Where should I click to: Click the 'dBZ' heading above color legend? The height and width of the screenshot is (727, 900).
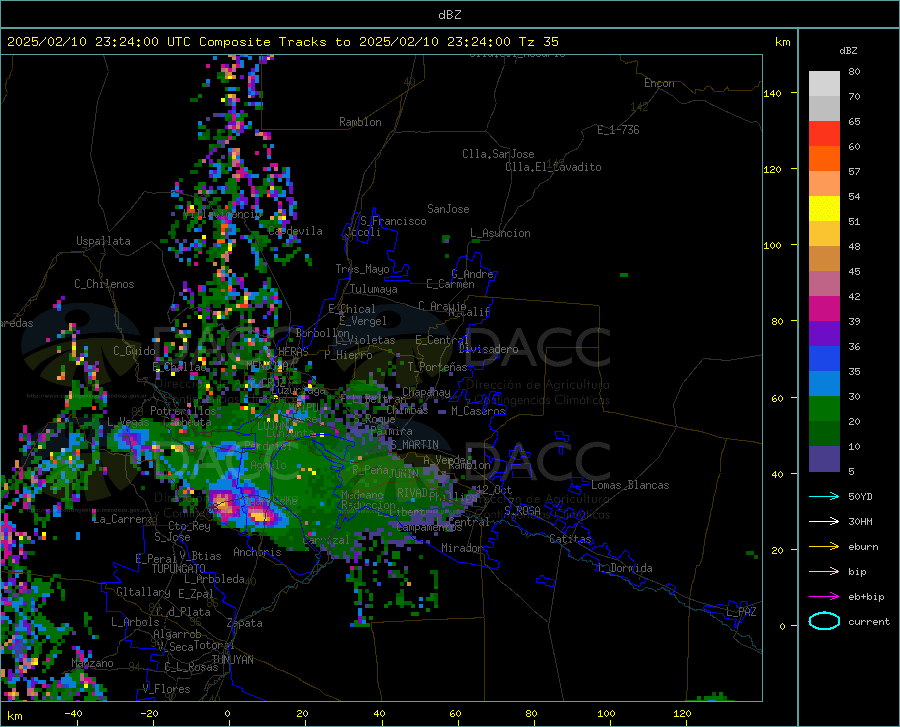(848, 50)
